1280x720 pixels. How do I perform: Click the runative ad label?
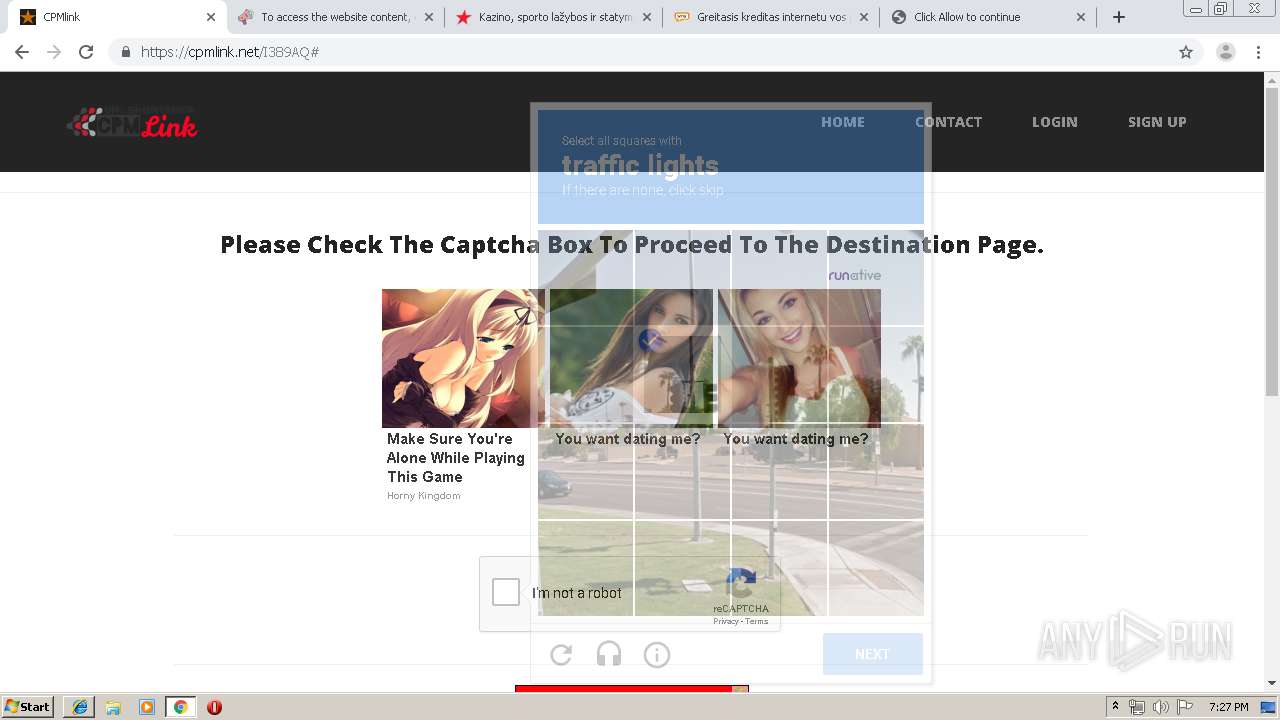tap(855, 275)
